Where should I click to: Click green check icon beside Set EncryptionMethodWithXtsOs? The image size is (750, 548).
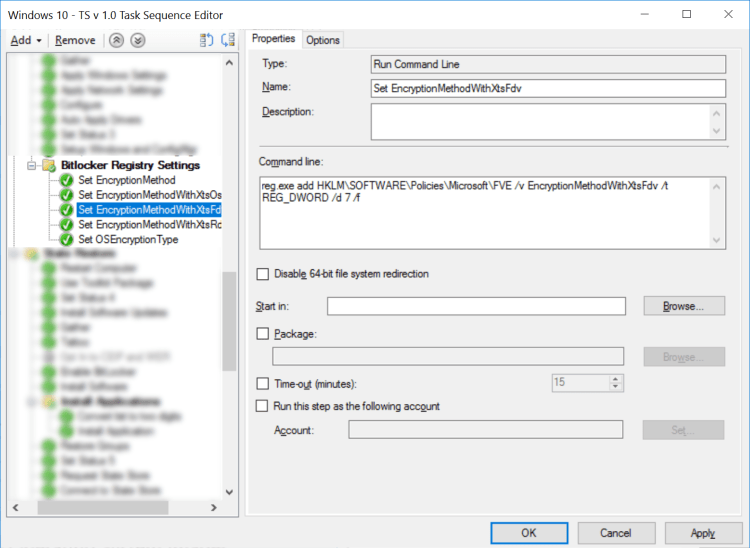pyautogui.click(x=66, y=195)
